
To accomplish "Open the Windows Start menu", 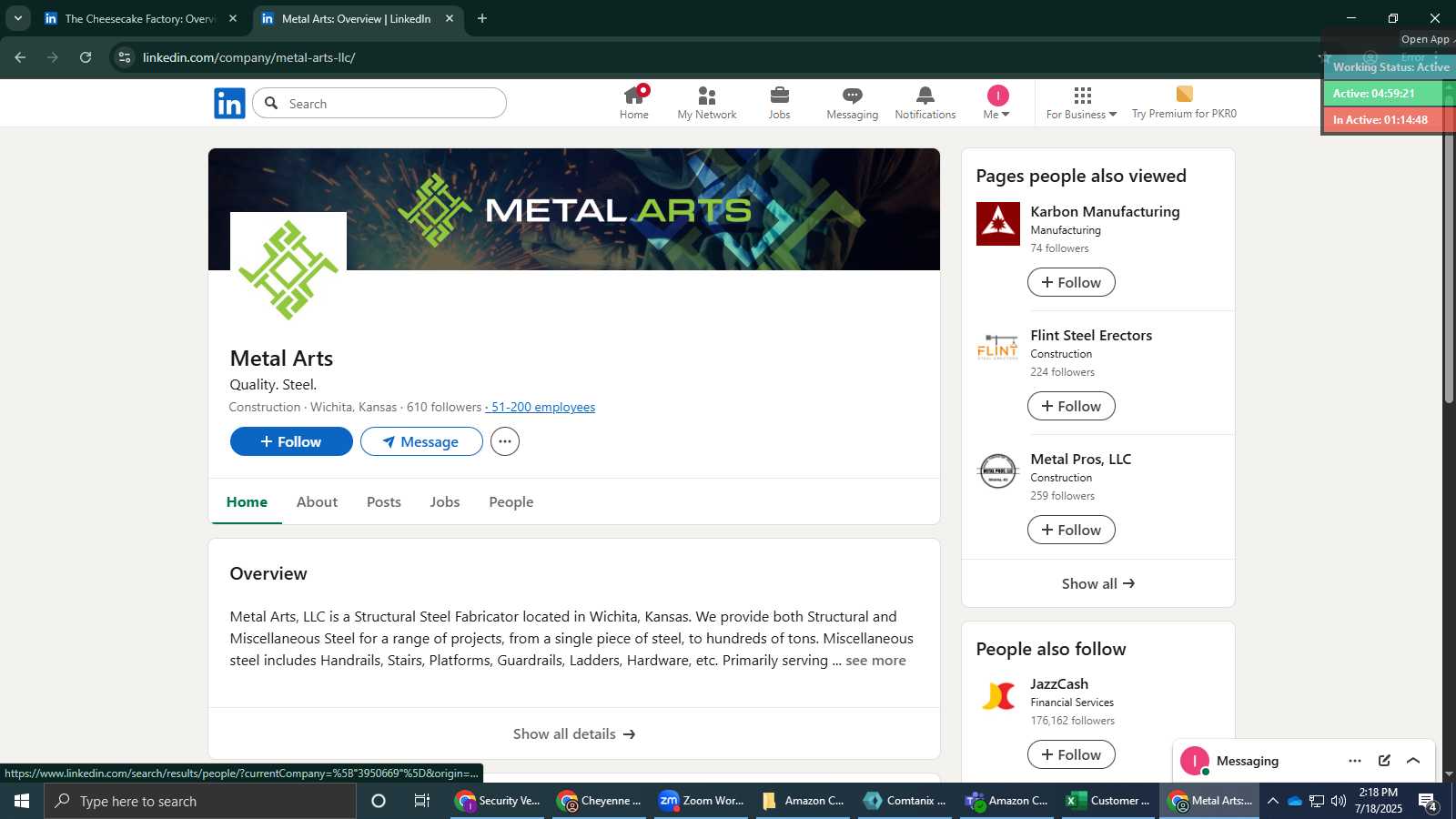I will click(22, 801).
